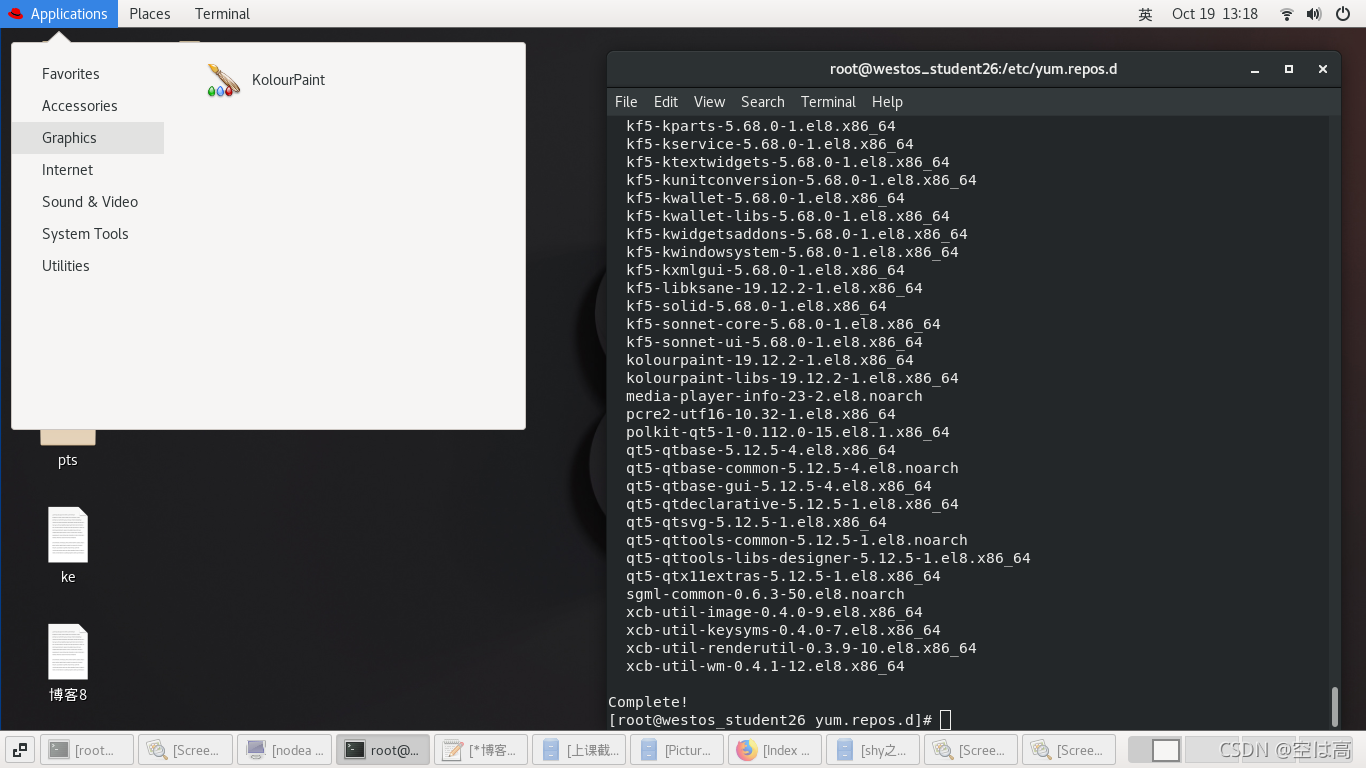
Task: Open the terminal File menu
Action: 626,102
